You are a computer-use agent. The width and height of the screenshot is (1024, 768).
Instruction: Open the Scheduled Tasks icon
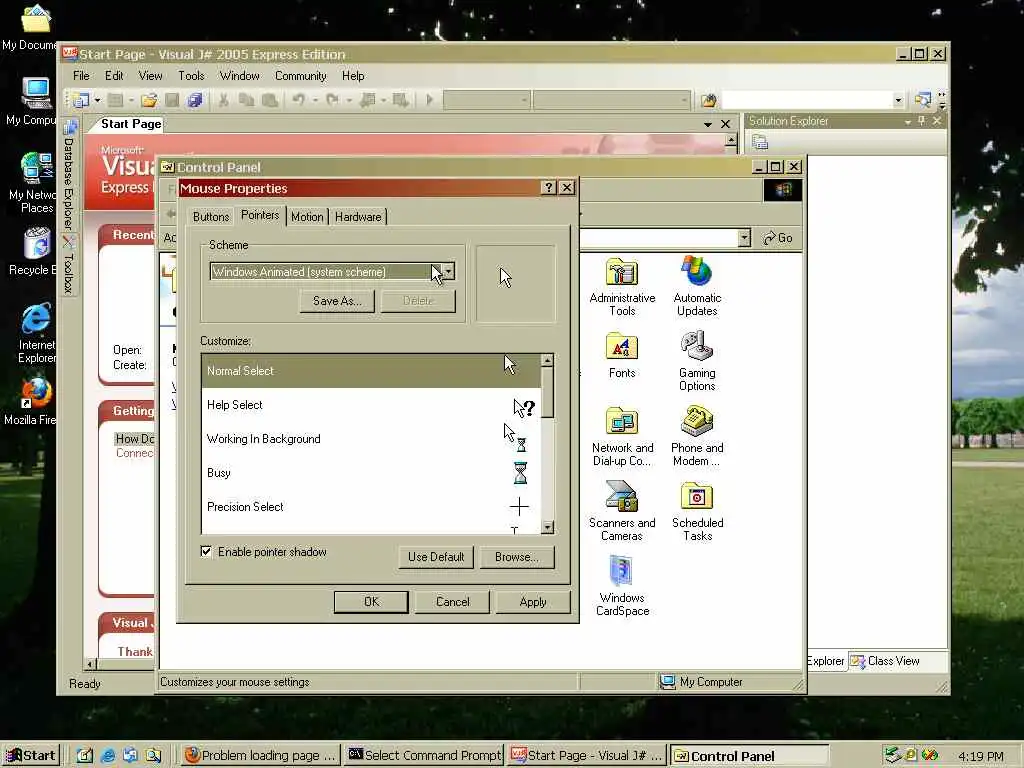pos(697,511)
